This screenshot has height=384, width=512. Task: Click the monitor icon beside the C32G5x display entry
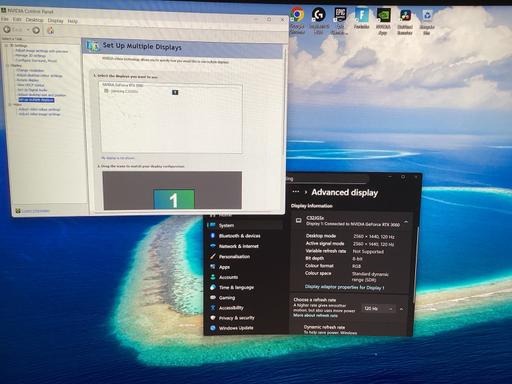point(299,221)
